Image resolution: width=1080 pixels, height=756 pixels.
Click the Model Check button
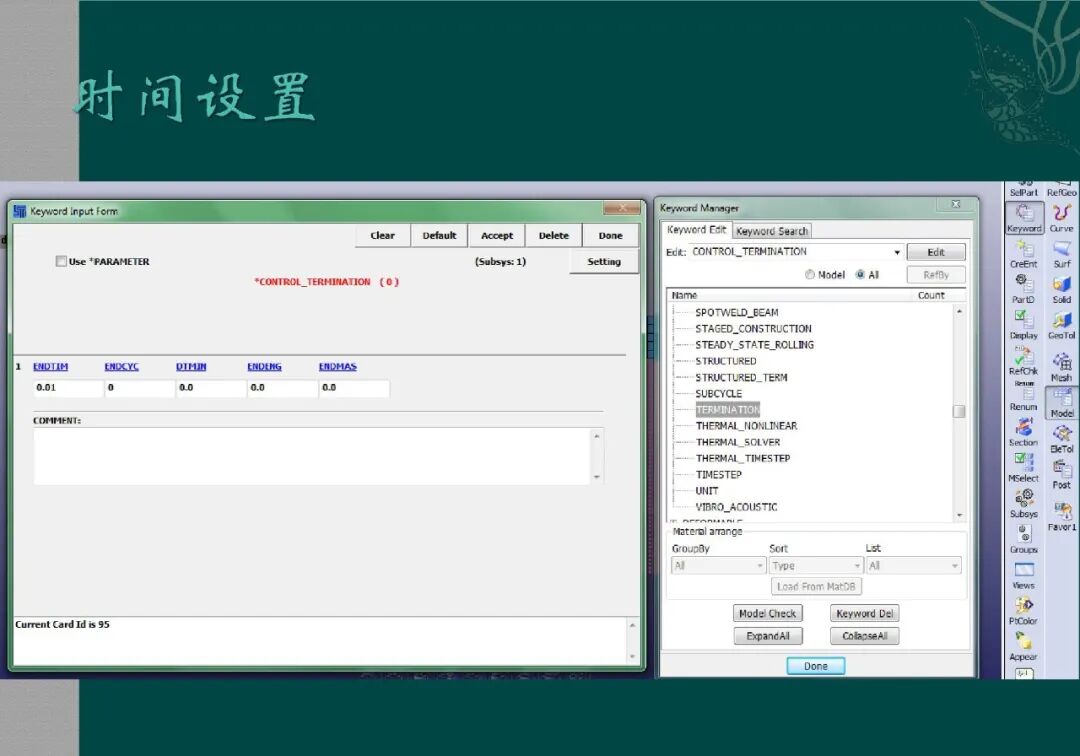point(767,613)
